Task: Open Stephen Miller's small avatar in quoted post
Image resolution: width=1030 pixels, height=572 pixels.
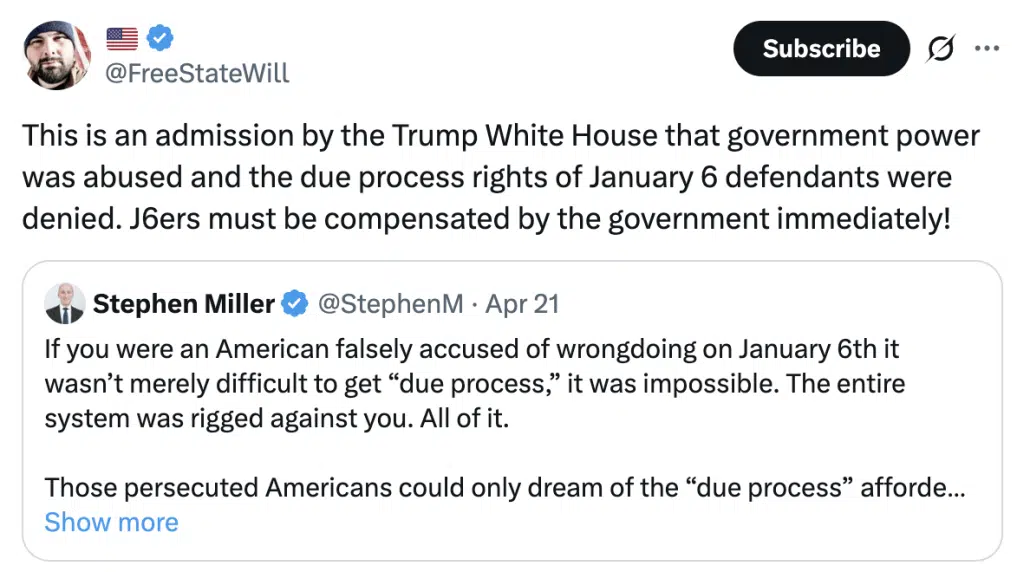Action: (65, 305)
